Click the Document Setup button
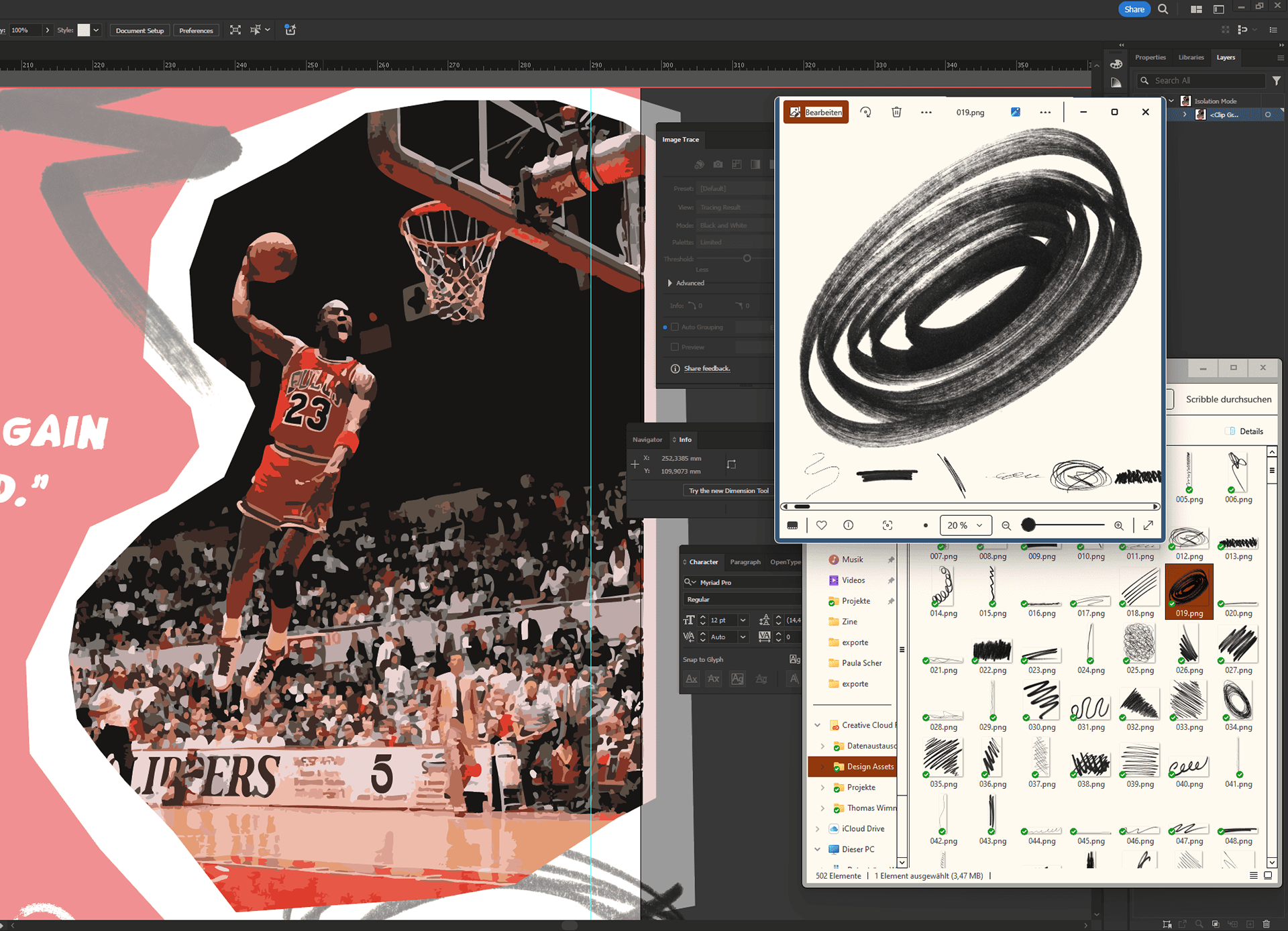 click(140, 30)
